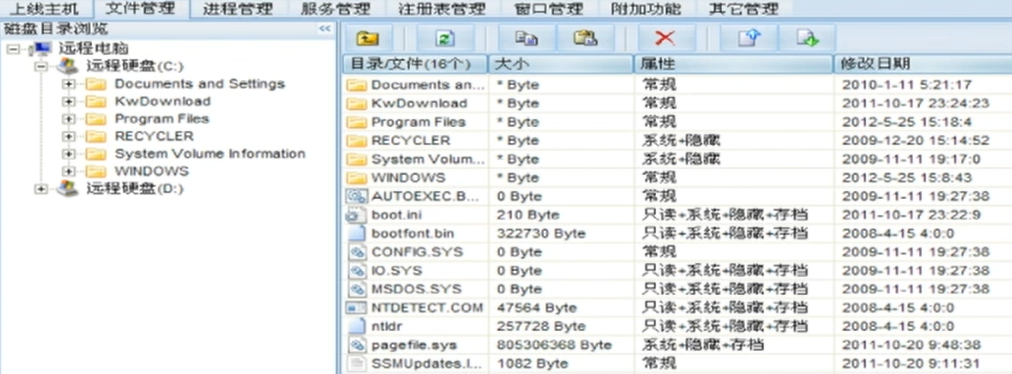Image resolution: width=1012 pixels, height=374 pixels.
Task: Click the up-folder toolbar icon
Action: 367,38
